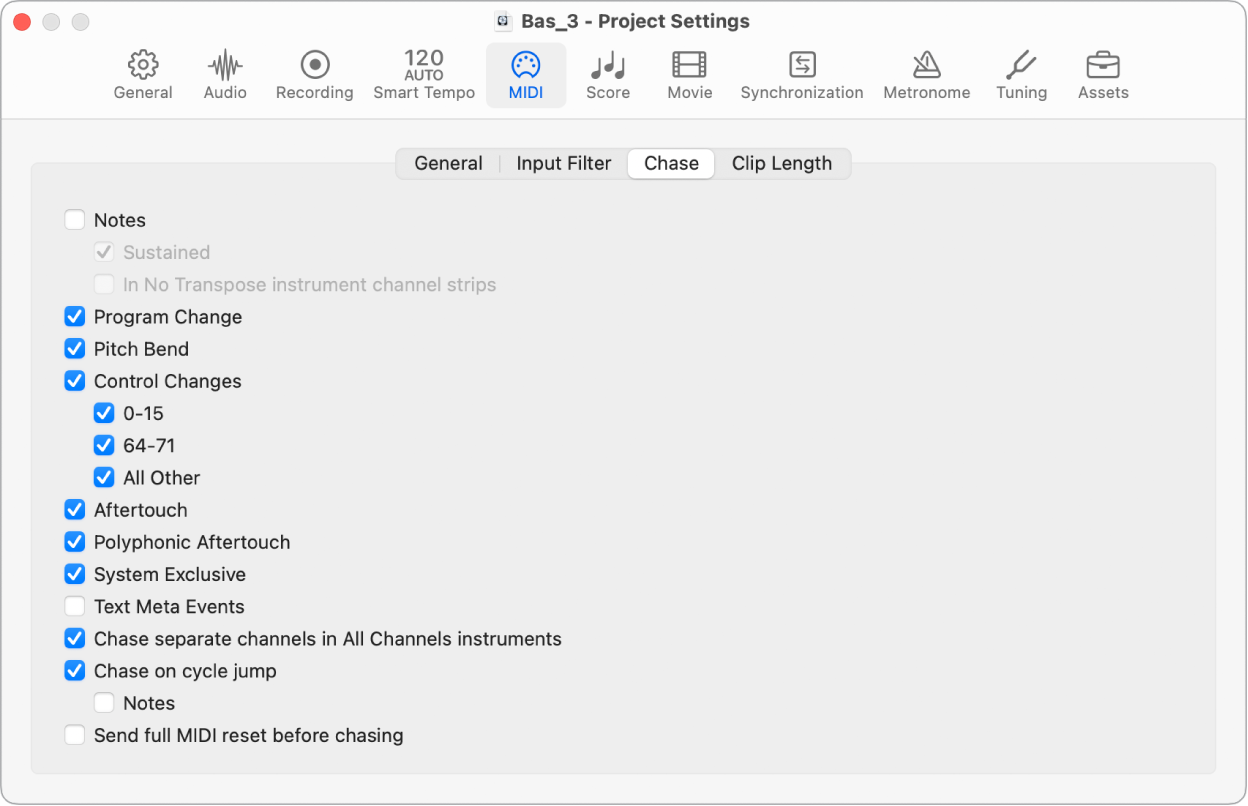
Task: Switch to the Input Filter tab
Action: click(563, 163)
